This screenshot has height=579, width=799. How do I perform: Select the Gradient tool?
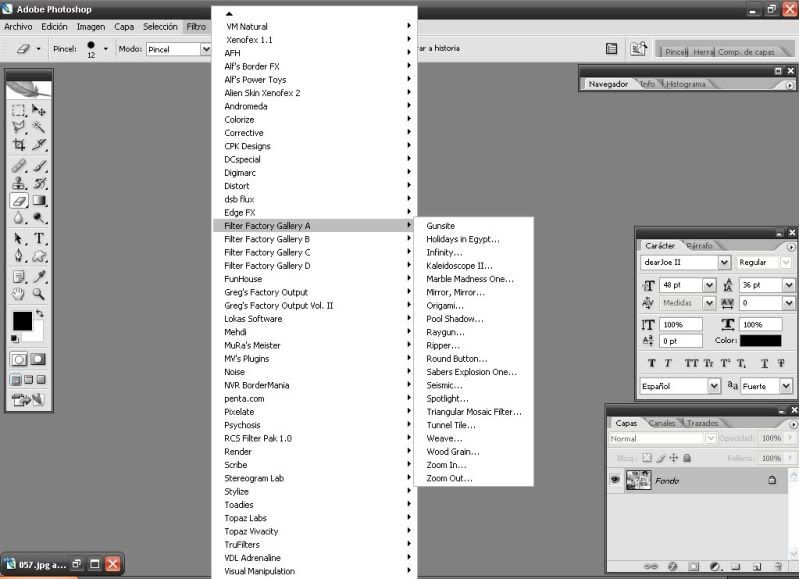point(39,201)
